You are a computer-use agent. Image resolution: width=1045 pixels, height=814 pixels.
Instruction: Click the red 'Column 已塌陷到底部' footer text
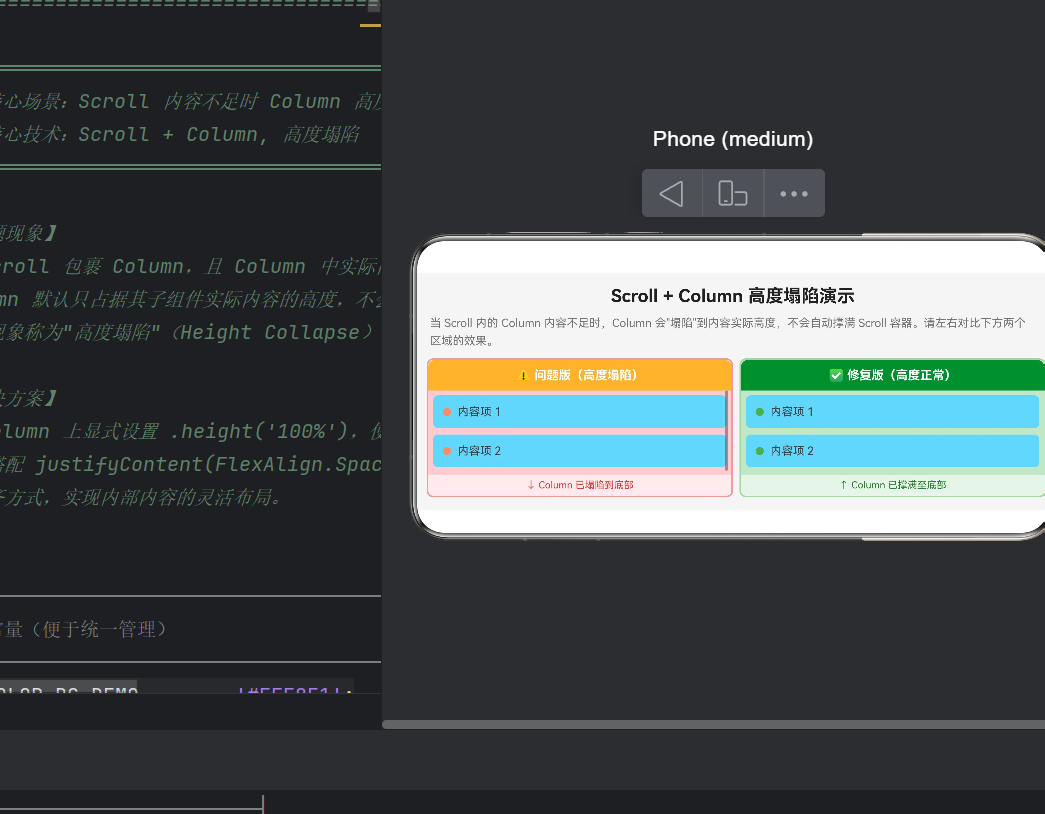[x=580, y=485]
